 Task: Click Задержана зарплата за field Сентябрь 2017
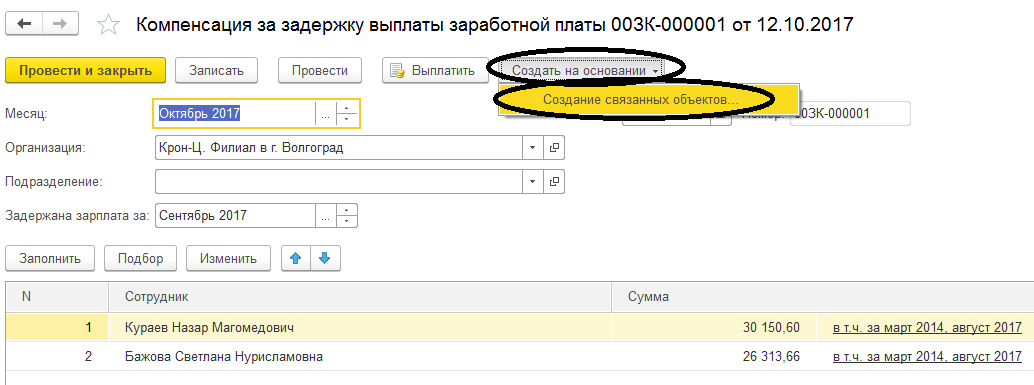235,216
